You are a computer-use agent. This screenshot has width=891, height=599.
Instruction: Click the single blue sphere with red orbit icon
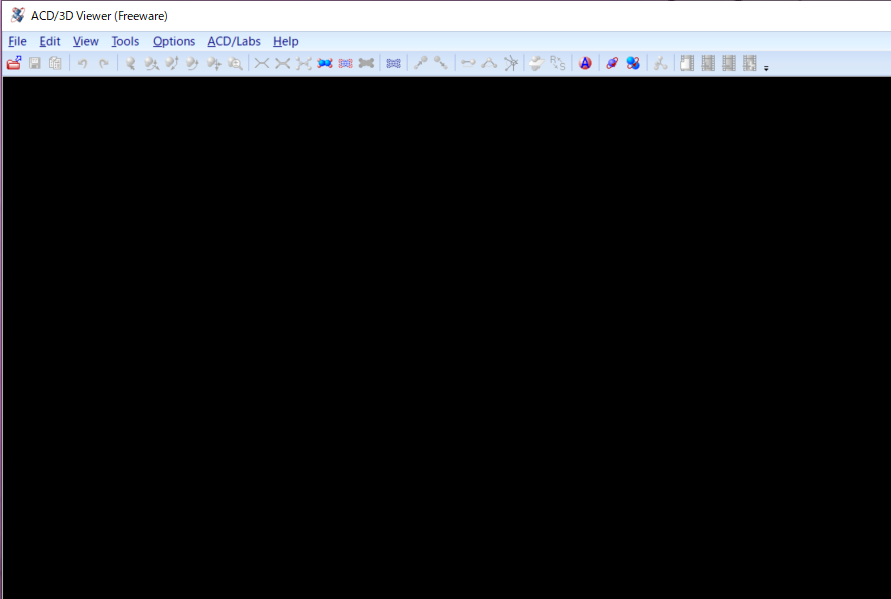click(x=612, y=63)
